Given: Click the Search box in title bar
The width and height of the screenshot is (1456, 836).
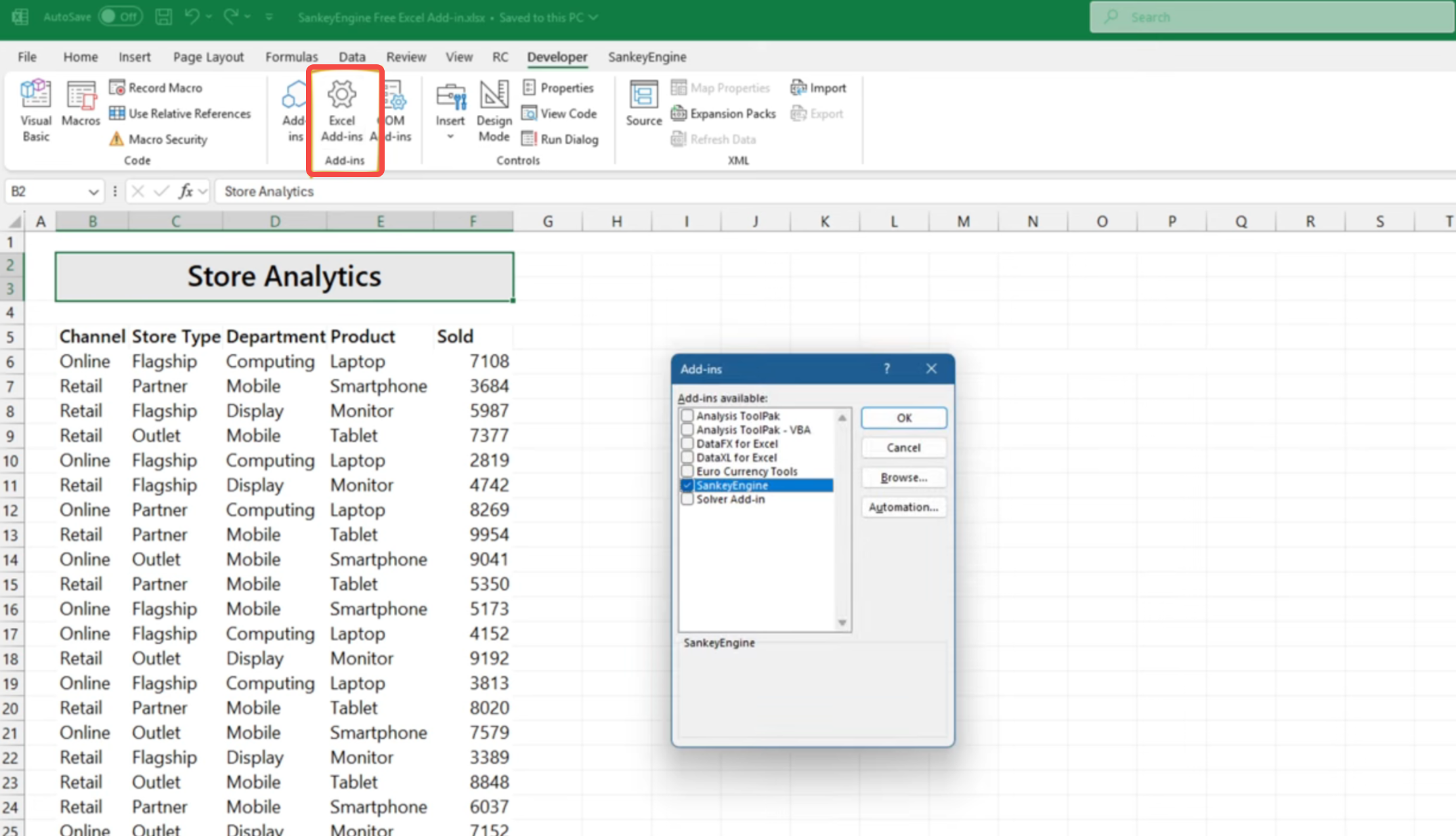Looking at the screenshot, I should pyautogui.click(x=1272, y=17).
